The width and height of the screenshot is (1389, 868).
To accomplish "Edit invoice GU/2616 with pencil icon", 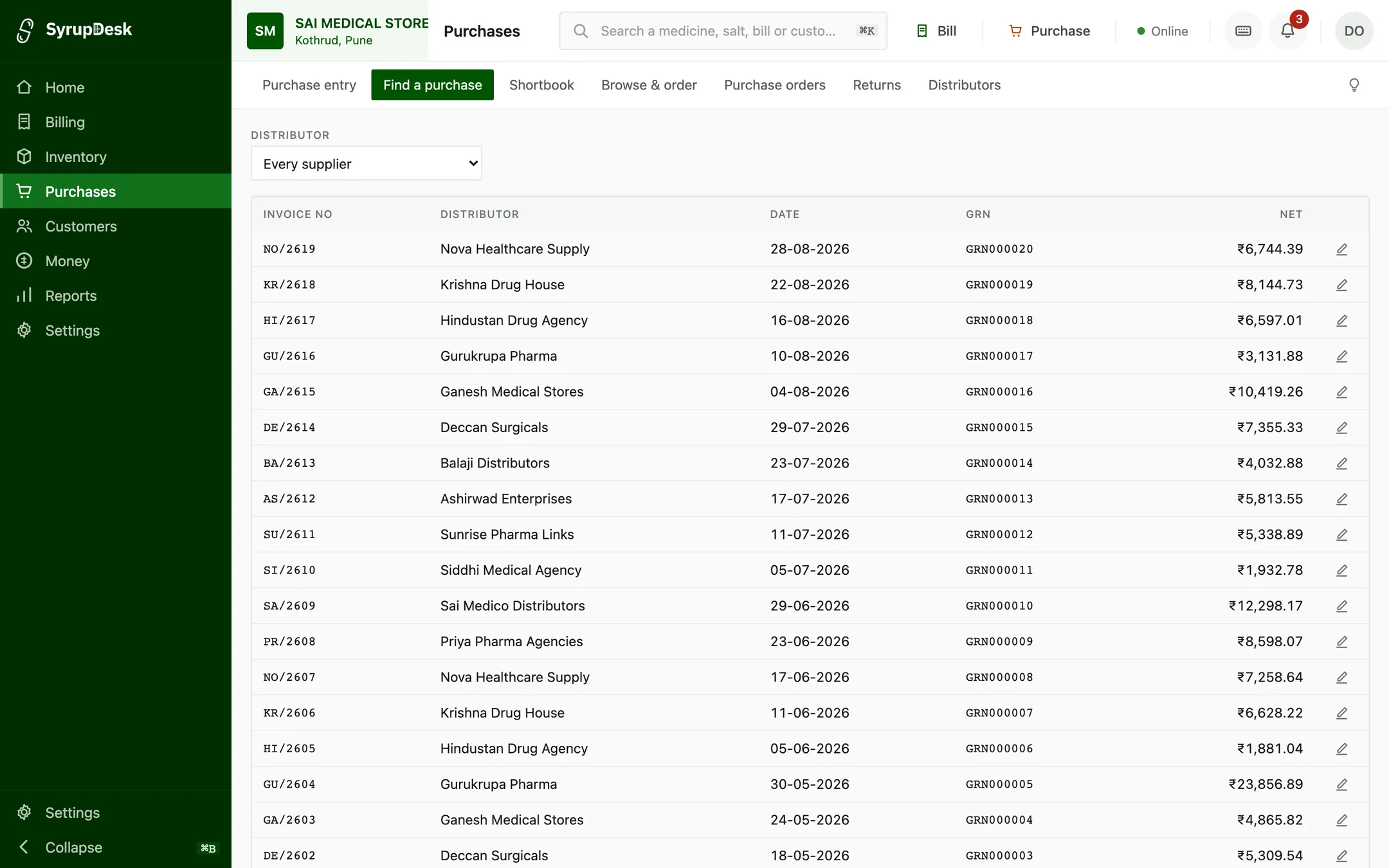I will click(x=1341, y=356).
